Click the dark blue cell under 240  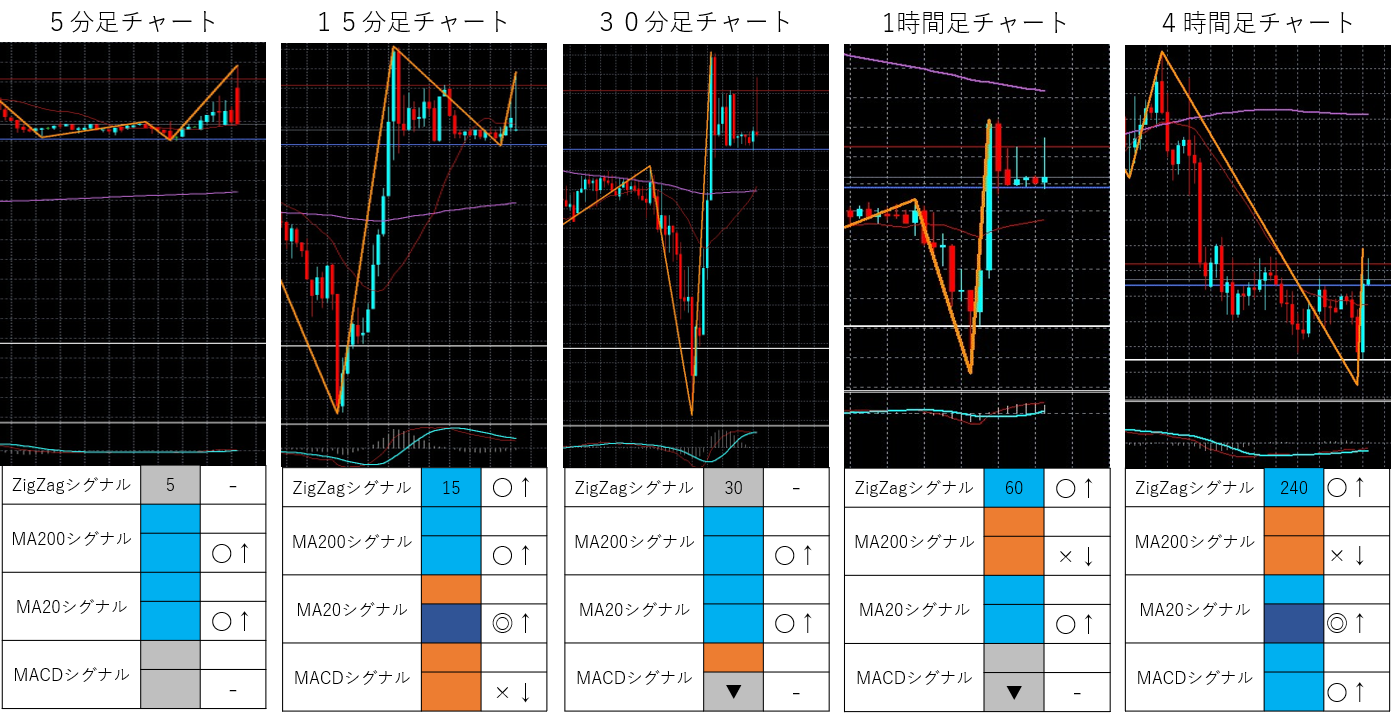1294,622
